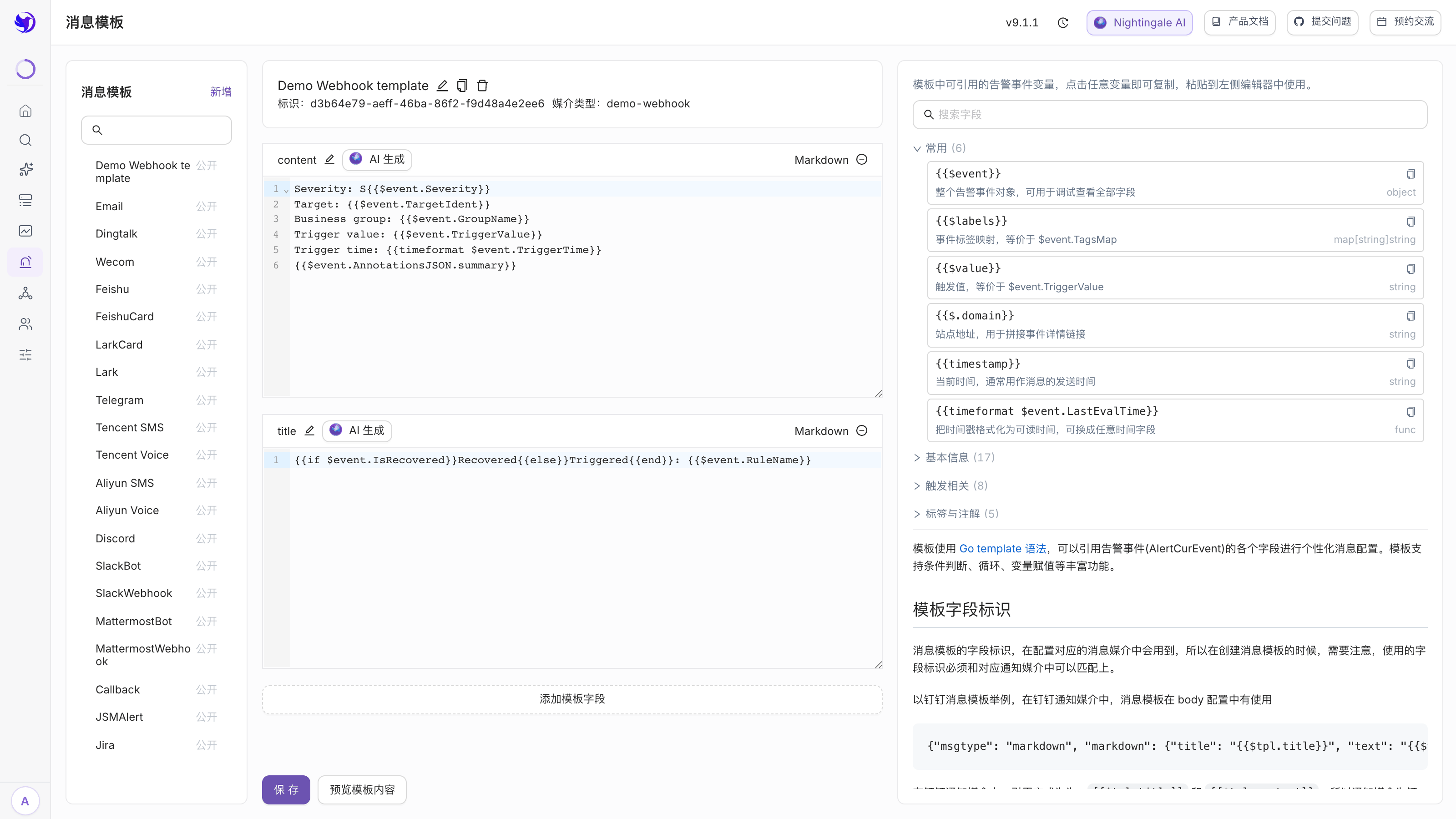Viewport: 1456px width, 819px height.
Task: Click AI 生成 for title field
Action: 357,431
